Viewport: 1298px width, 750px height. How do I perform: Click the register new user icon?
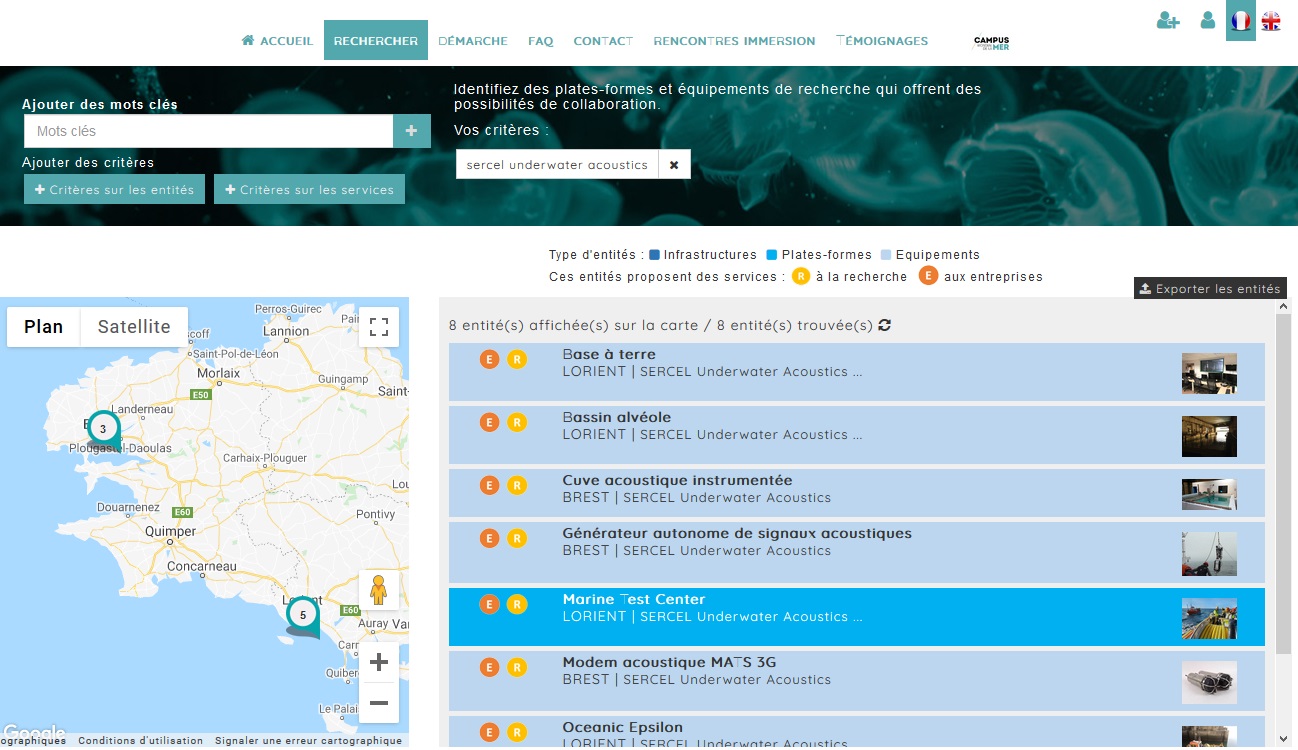click(x=1168, y=20)
